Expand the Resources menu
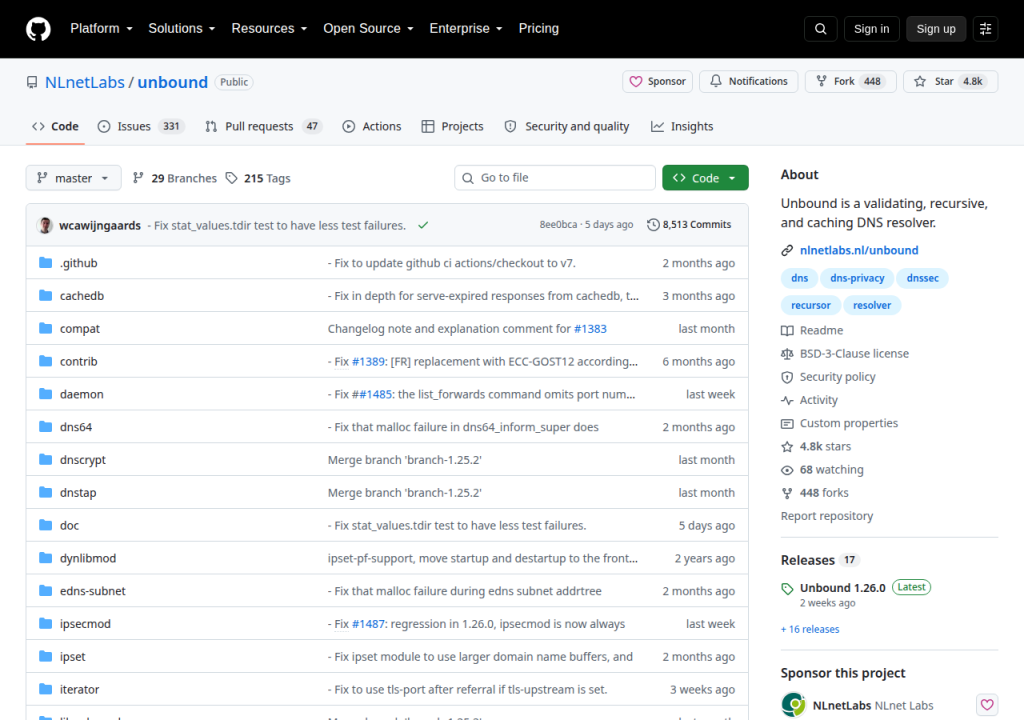This screenshot has width=1024, height=720. [269, 29]
